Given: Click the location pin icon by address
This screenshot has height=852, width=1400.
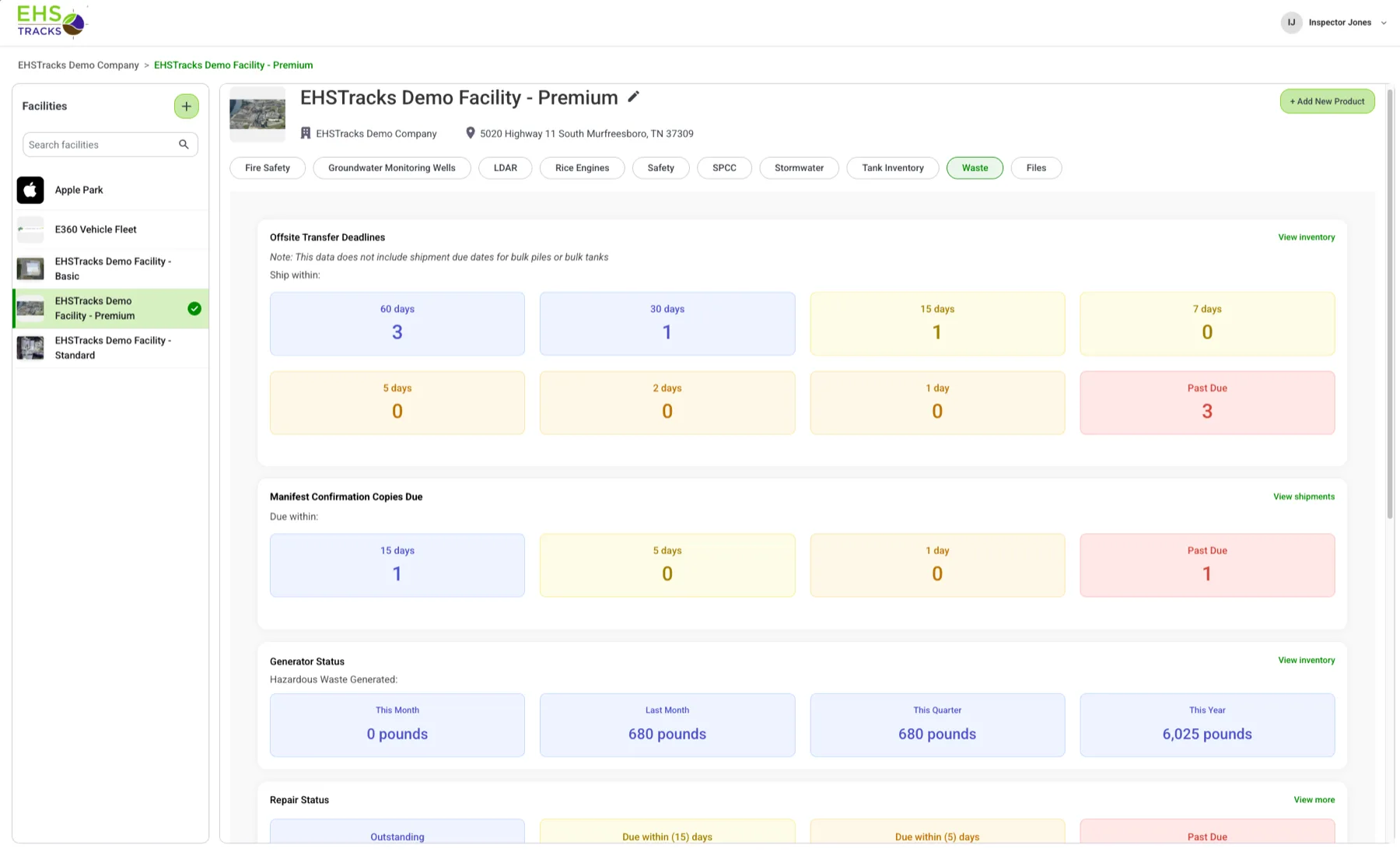Looking at the screenshot, I should 470,133.
